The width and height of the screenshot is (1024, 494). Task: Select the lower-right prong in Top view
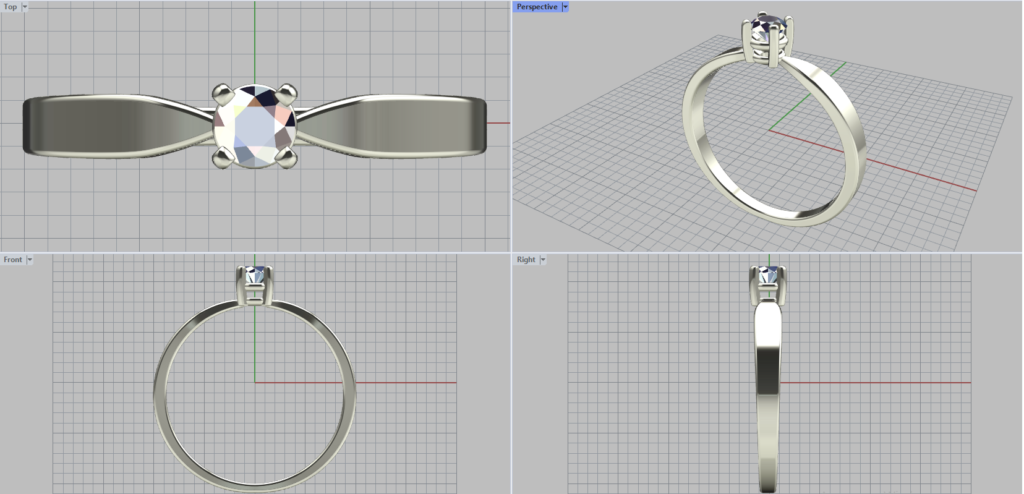289,156
